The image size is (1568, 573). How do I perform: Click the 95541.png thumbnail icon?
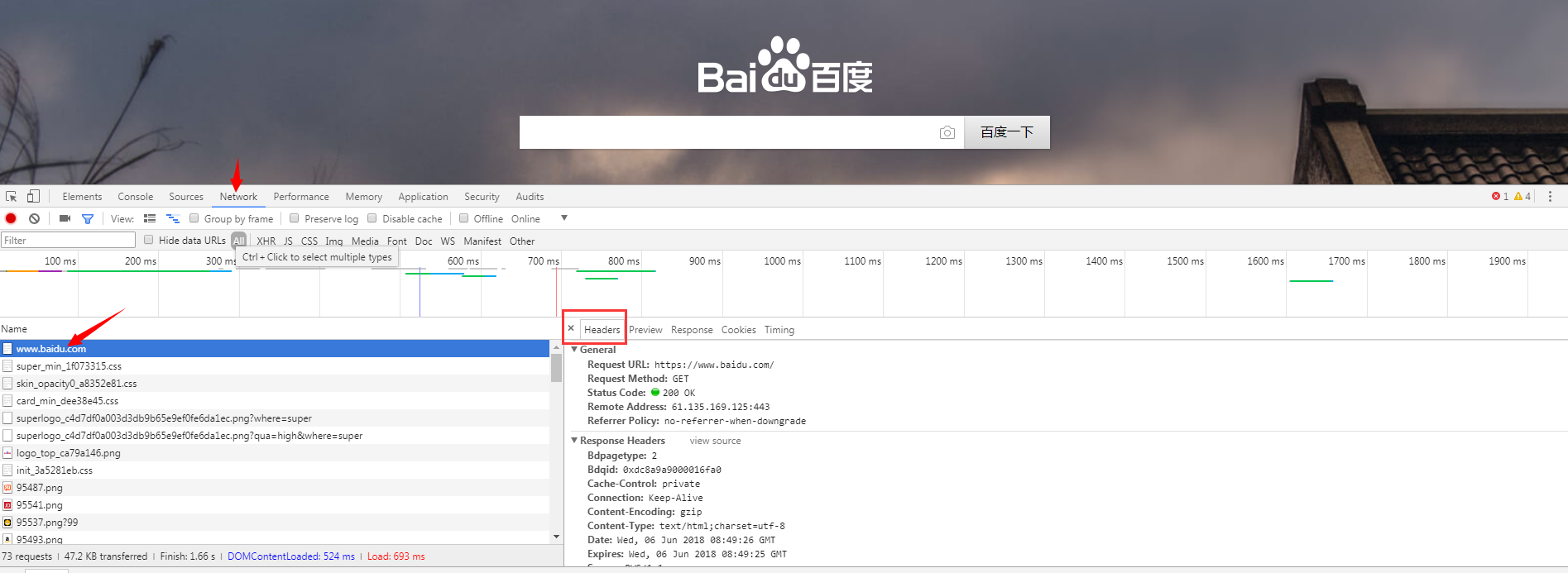7,505
